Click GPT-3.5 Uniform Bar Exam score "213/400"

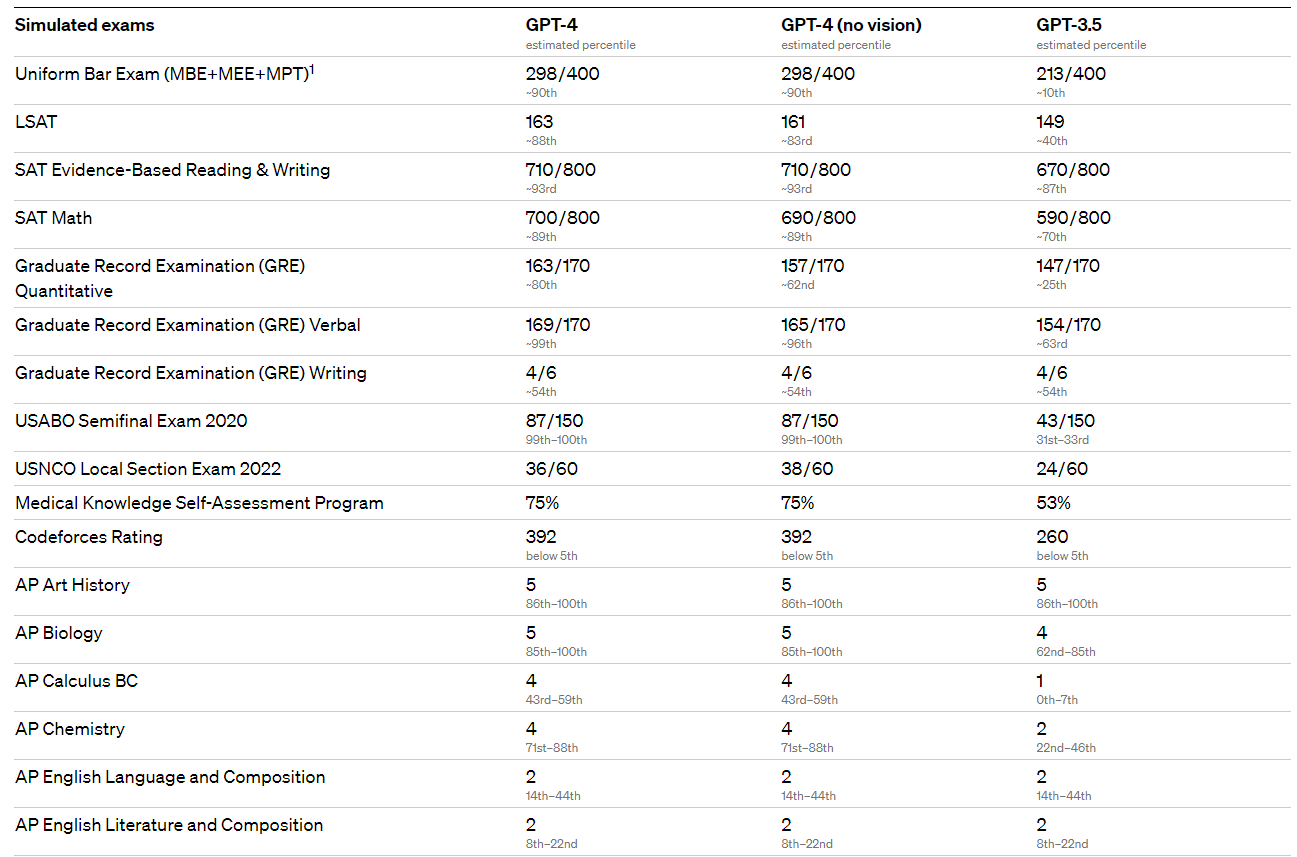click(1071, 74)
